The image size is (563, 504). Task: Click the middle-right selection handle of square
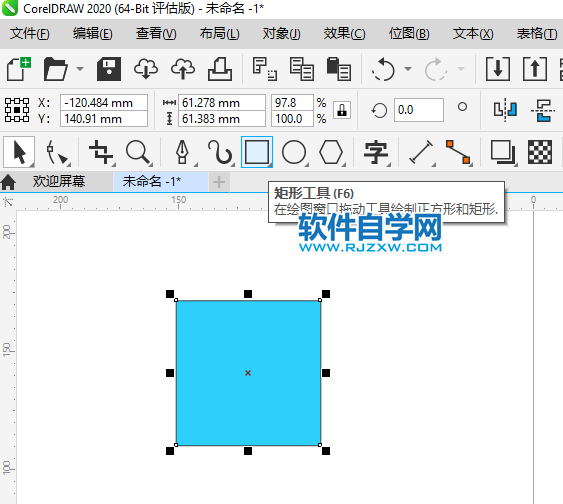(x=326, y=373)
